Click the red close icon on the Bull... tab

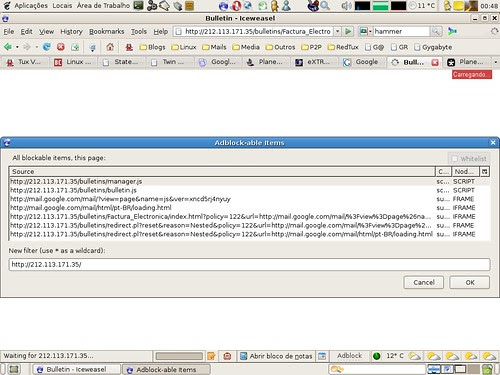pos(435,62)
